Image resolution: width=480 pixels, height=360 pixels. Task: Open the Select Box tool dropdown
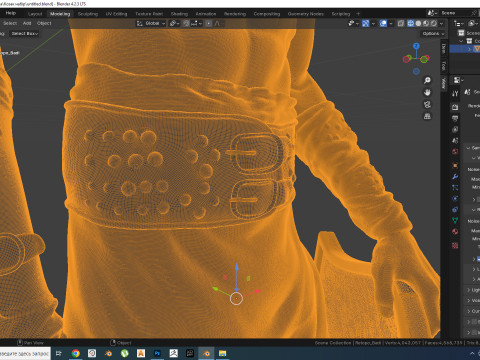[x=25, y=34]
